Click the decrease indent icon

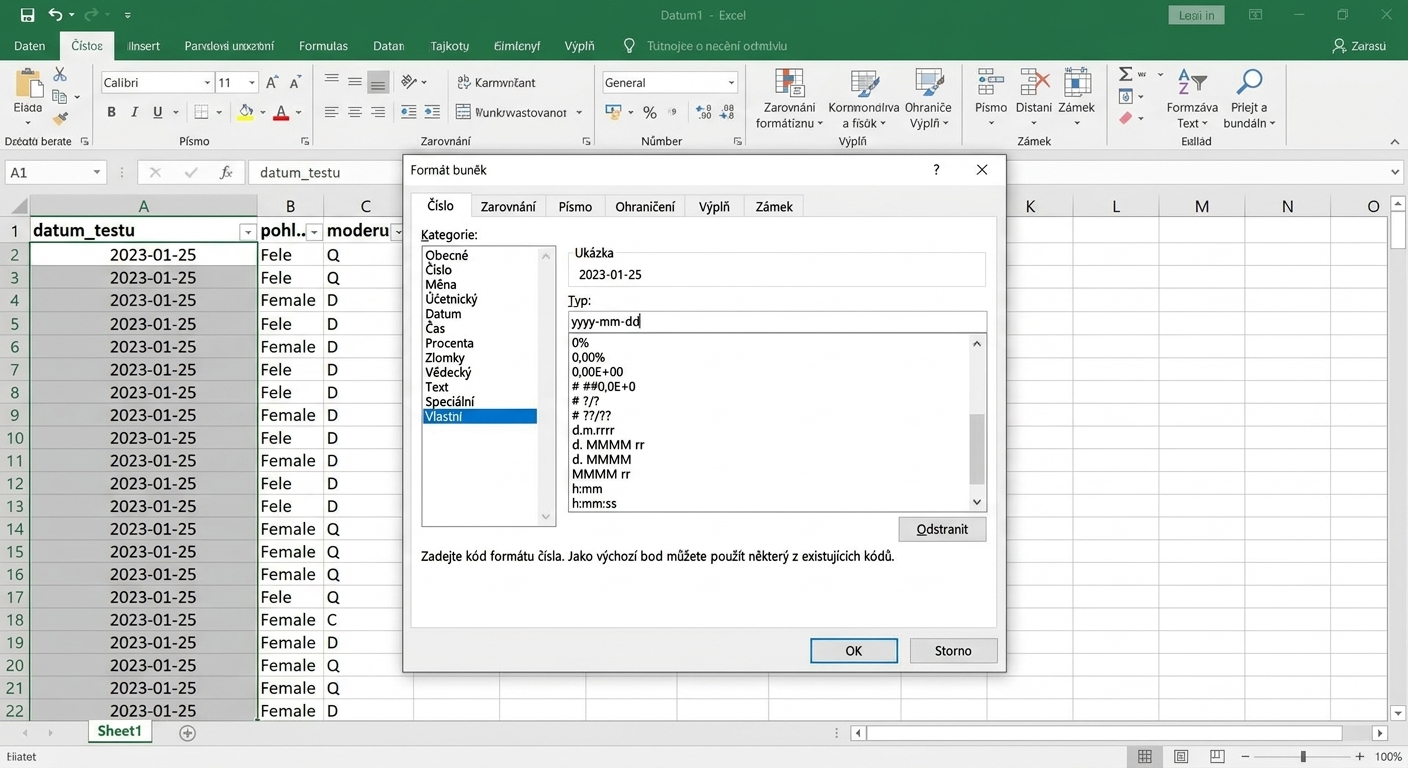click(x=408, y=112)
